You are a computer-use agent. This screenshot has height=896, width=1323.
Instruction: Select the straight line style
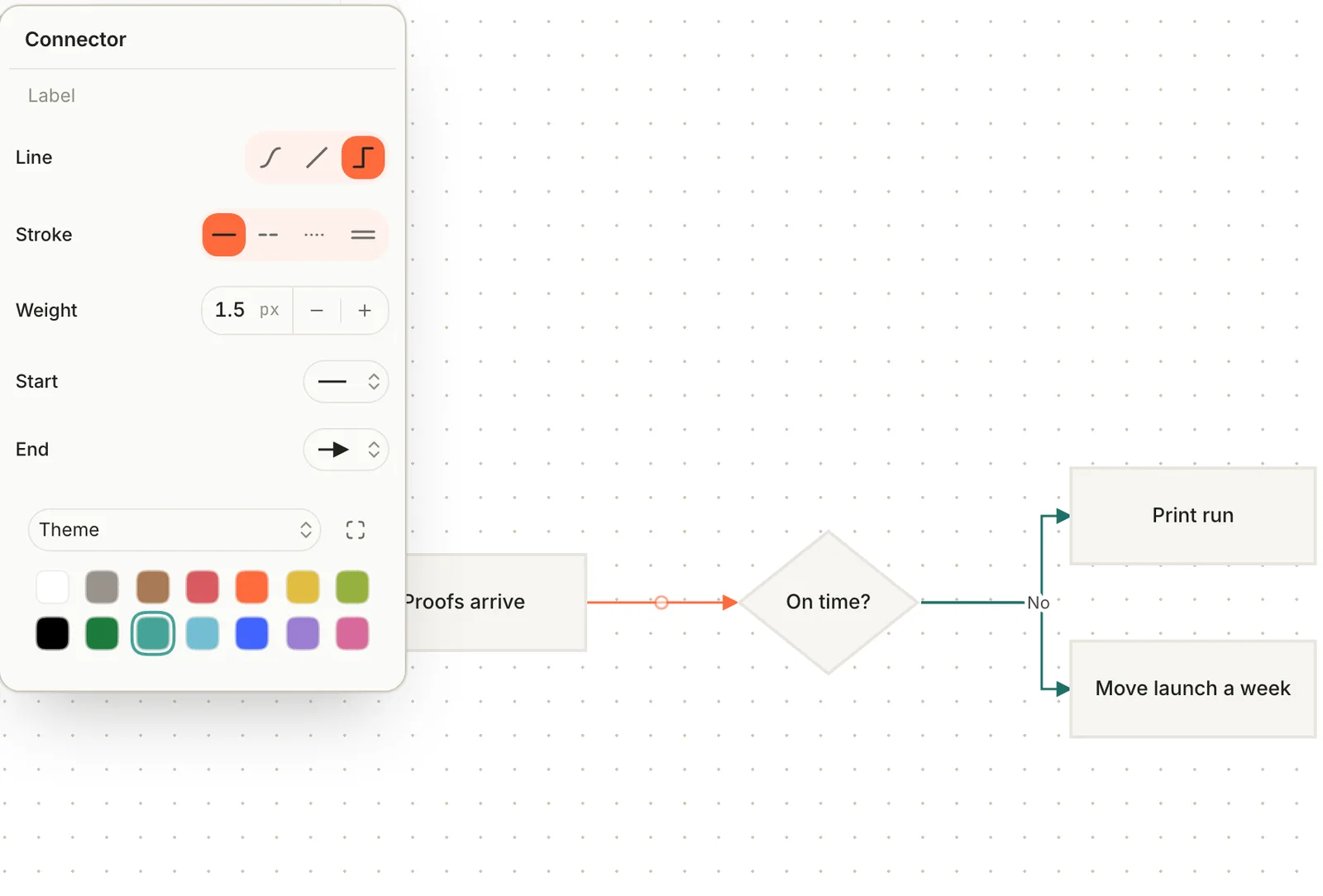pos(317,157)
